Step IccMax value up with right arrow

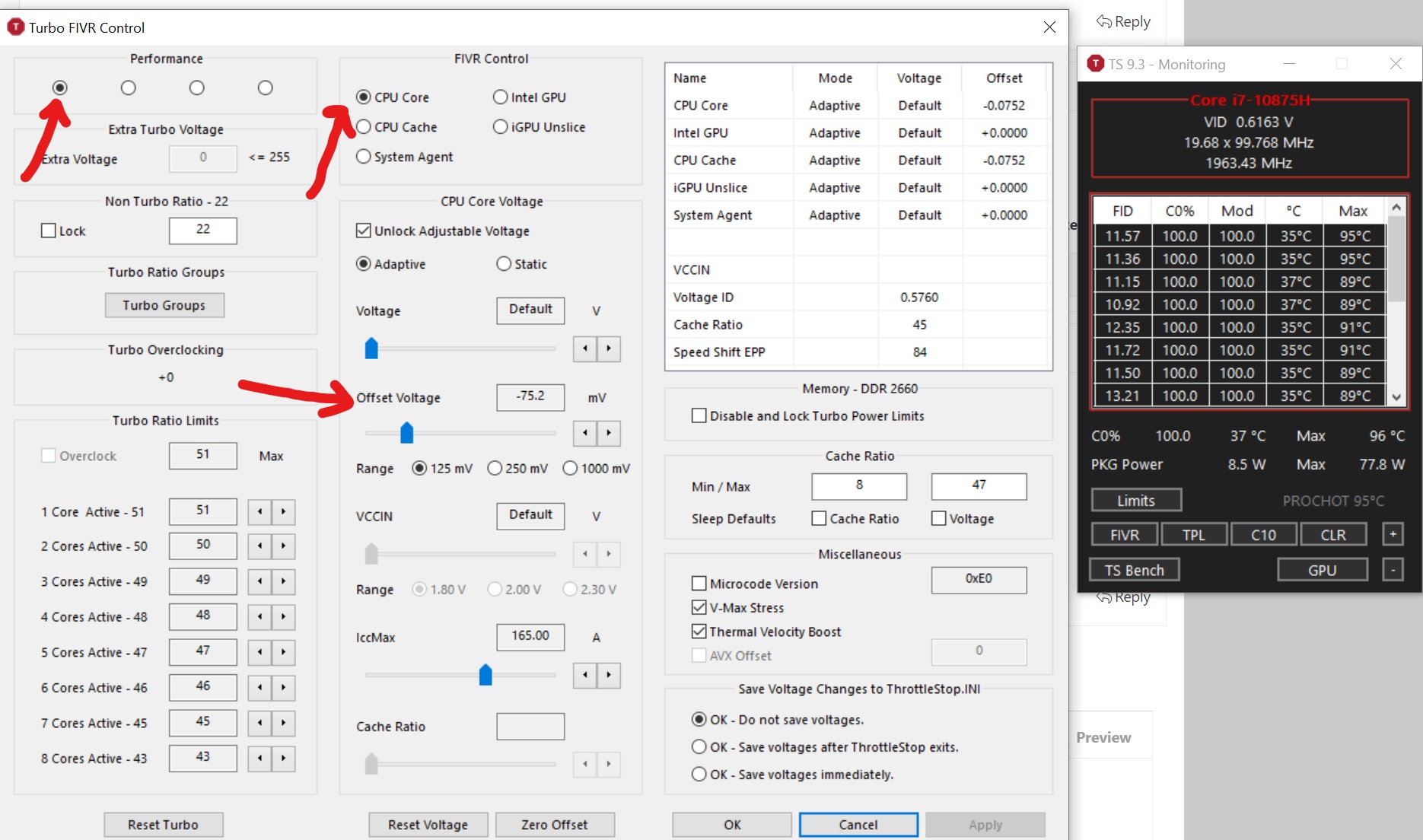(x=609, y=675)
